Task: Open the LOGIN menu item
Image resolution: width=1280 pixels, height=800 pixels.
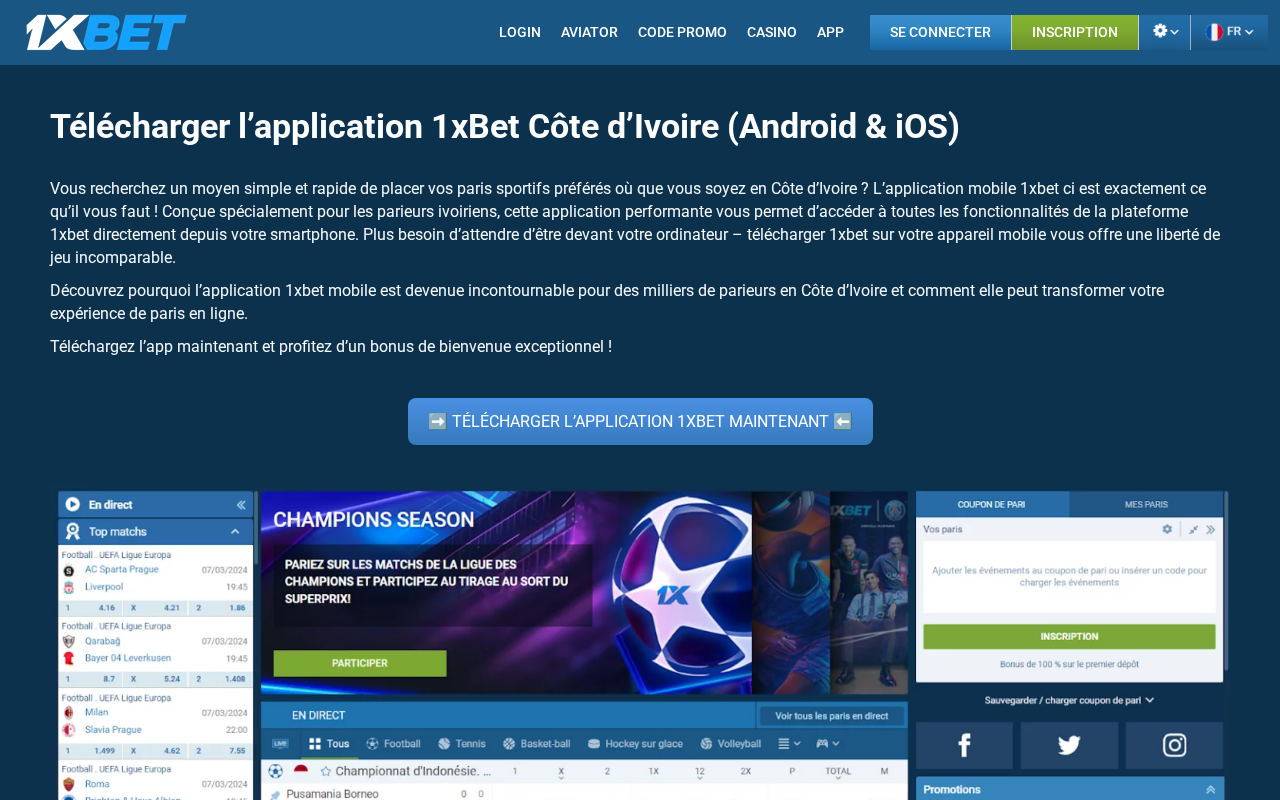Action: tap(520, 32)
